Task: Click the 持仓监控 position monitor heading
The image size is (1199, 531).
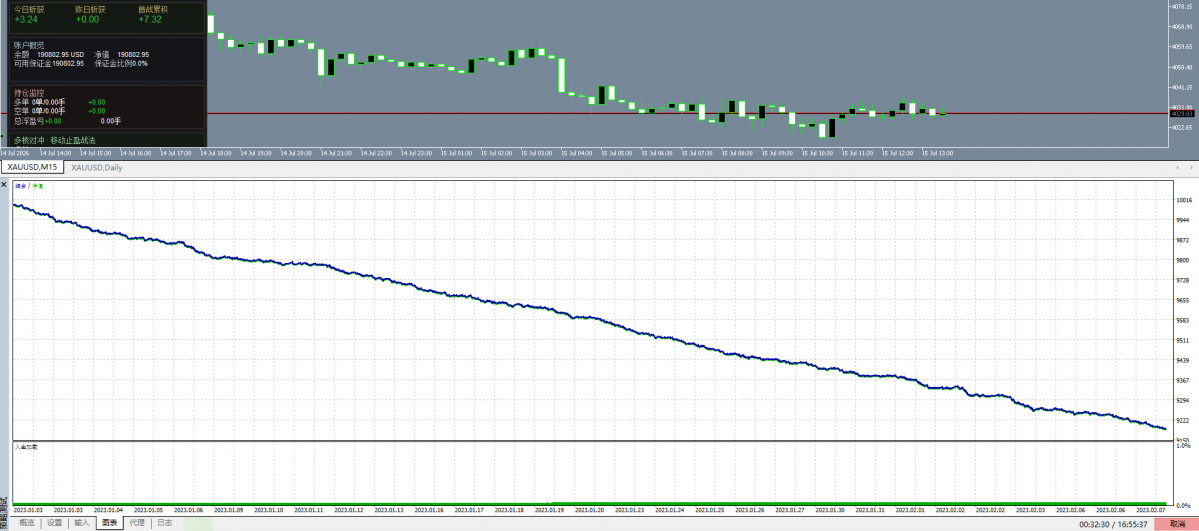Action: point(27,93)
